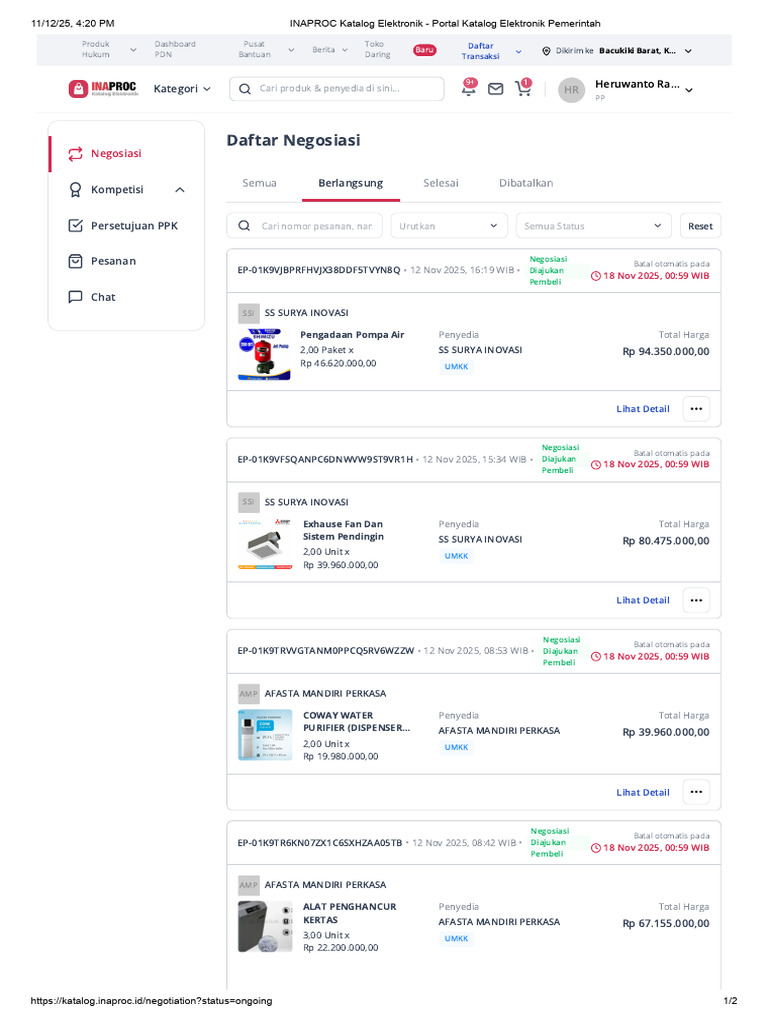The height and width of the screenshot is (1024, 768).
Task: Switch to the Semua tab
Action: (x=259, y=184)
